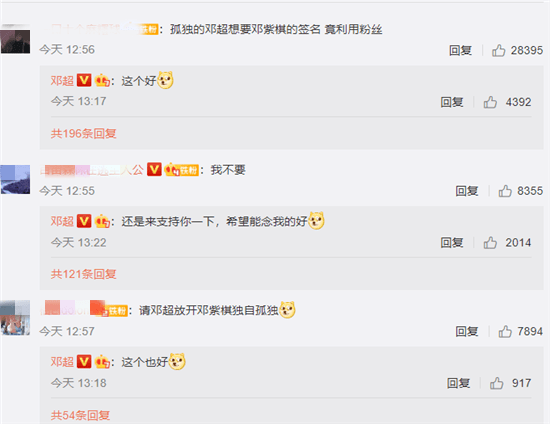
Task: Reply to the comment posted at 12:57
Action: tap(467, 331)
